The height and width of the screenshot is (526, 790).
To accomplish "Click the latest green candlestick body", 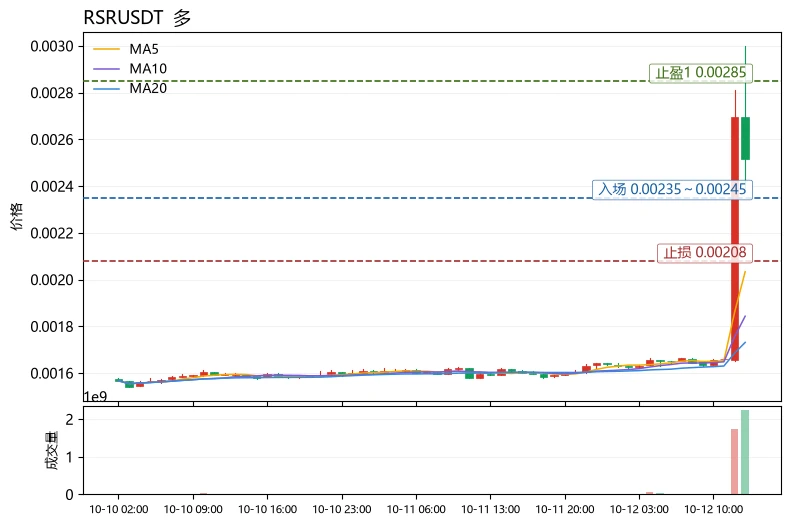I will 745,139.
